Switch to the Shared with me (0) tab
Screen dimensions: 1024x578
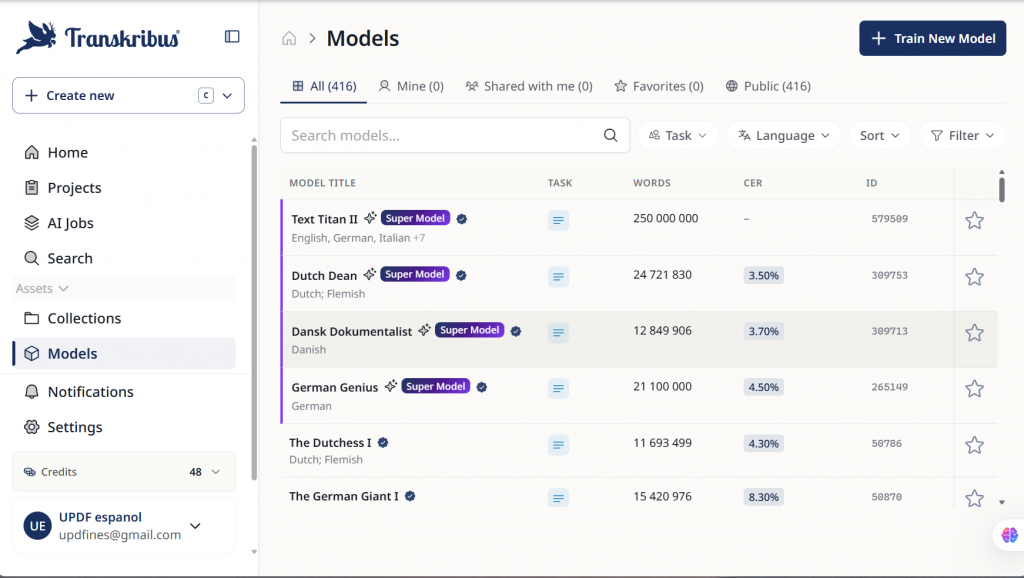(x=528, y=86)
